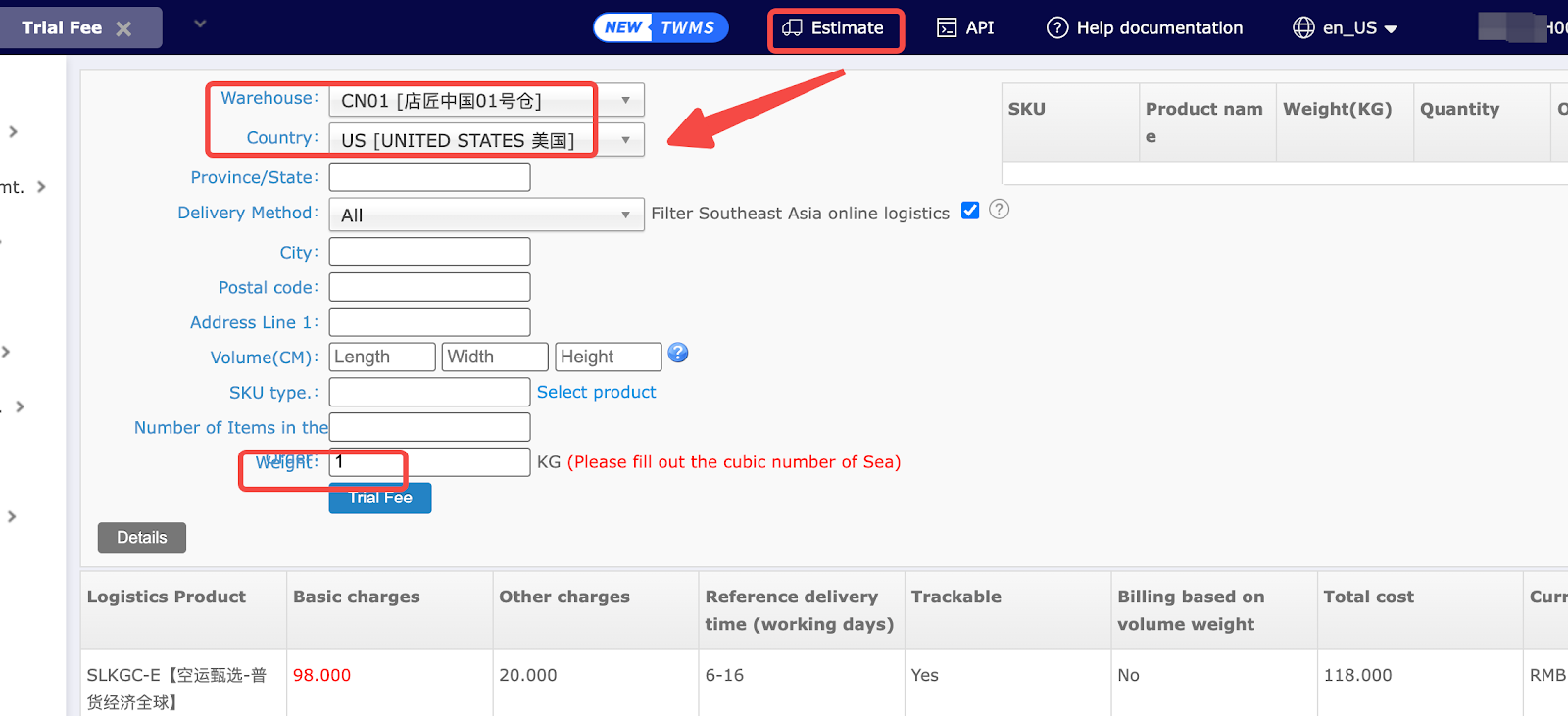Switch to the Trial Fee tab
The image size is (1568, 716).
tap(62, 28)
